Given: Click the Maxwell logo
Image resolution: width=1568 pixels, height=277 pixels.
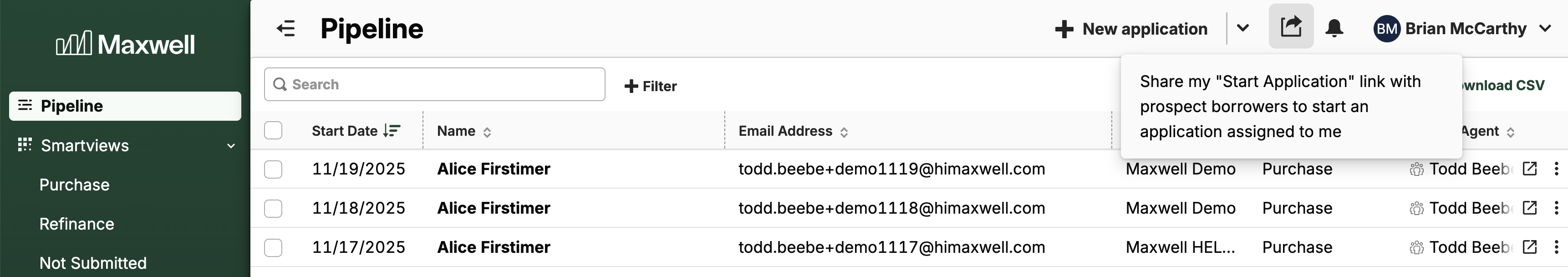Looking at the screenshot, I should click(x=125, y=45).
